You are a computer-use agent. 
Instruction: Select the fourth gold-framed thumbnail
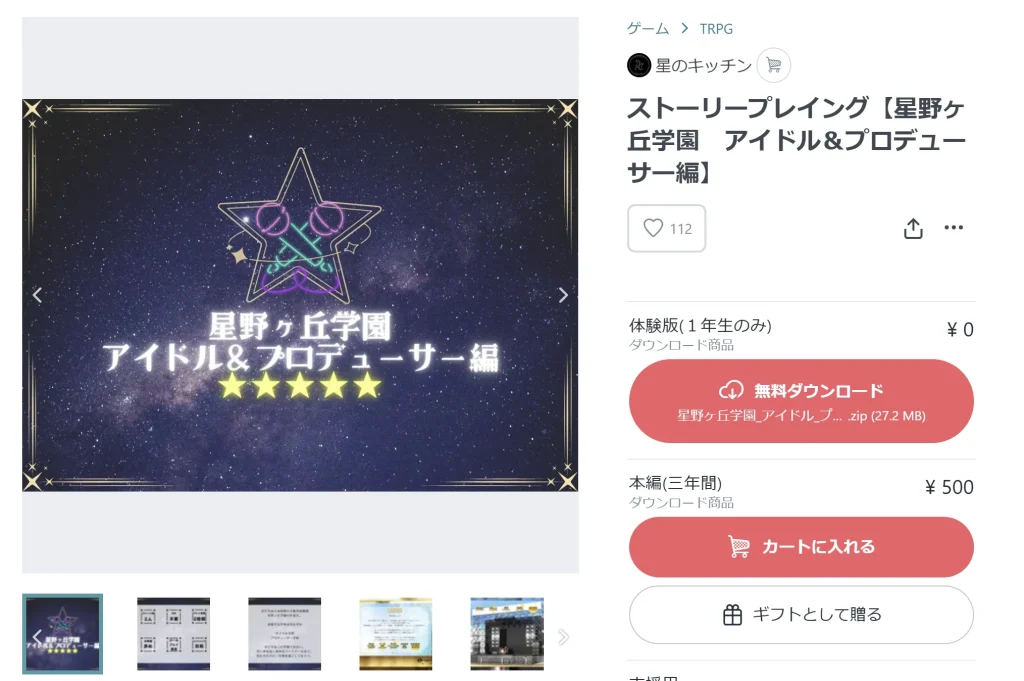tap(396, 633)
